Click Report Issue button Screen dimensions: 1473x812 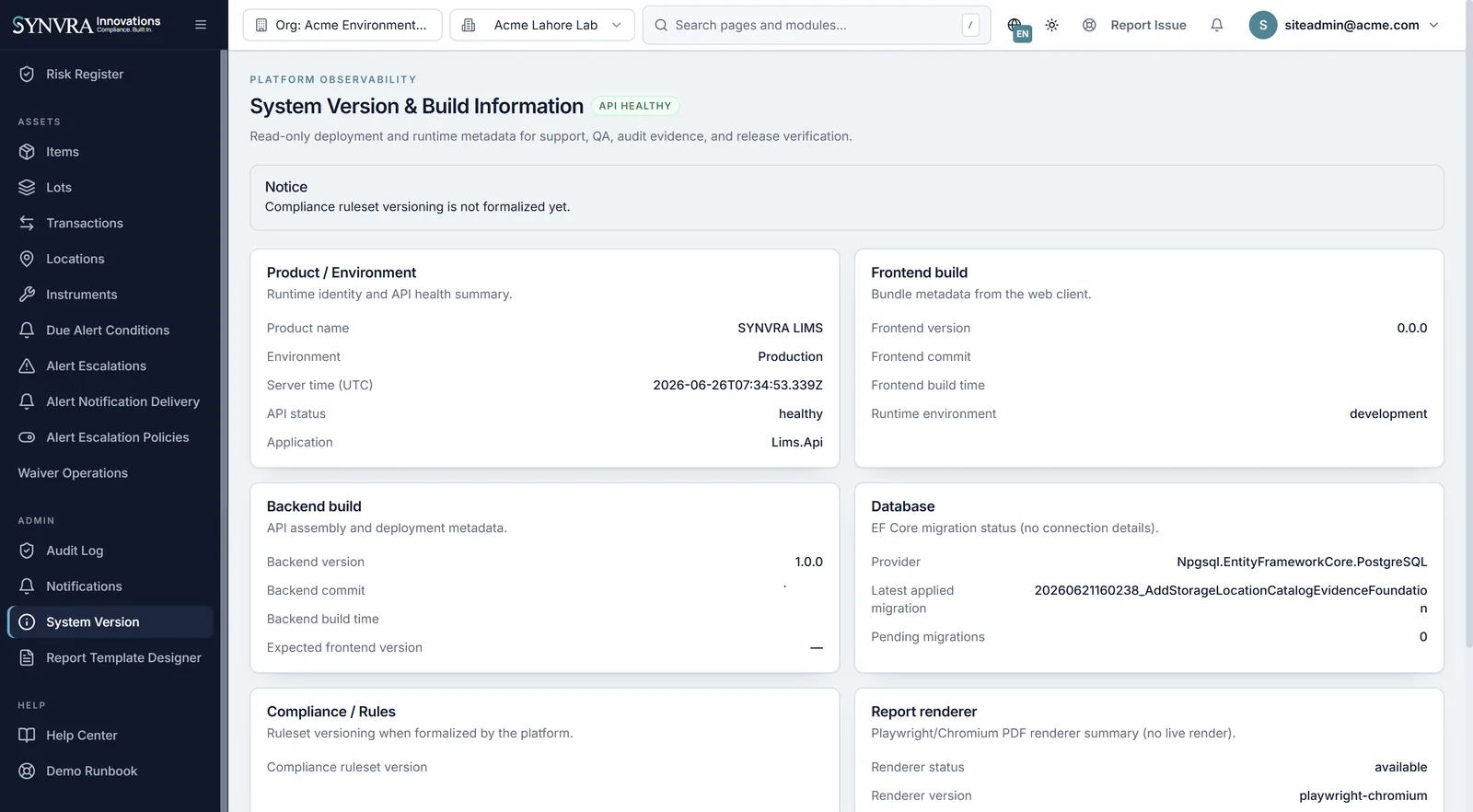[x=1134, y=25]
